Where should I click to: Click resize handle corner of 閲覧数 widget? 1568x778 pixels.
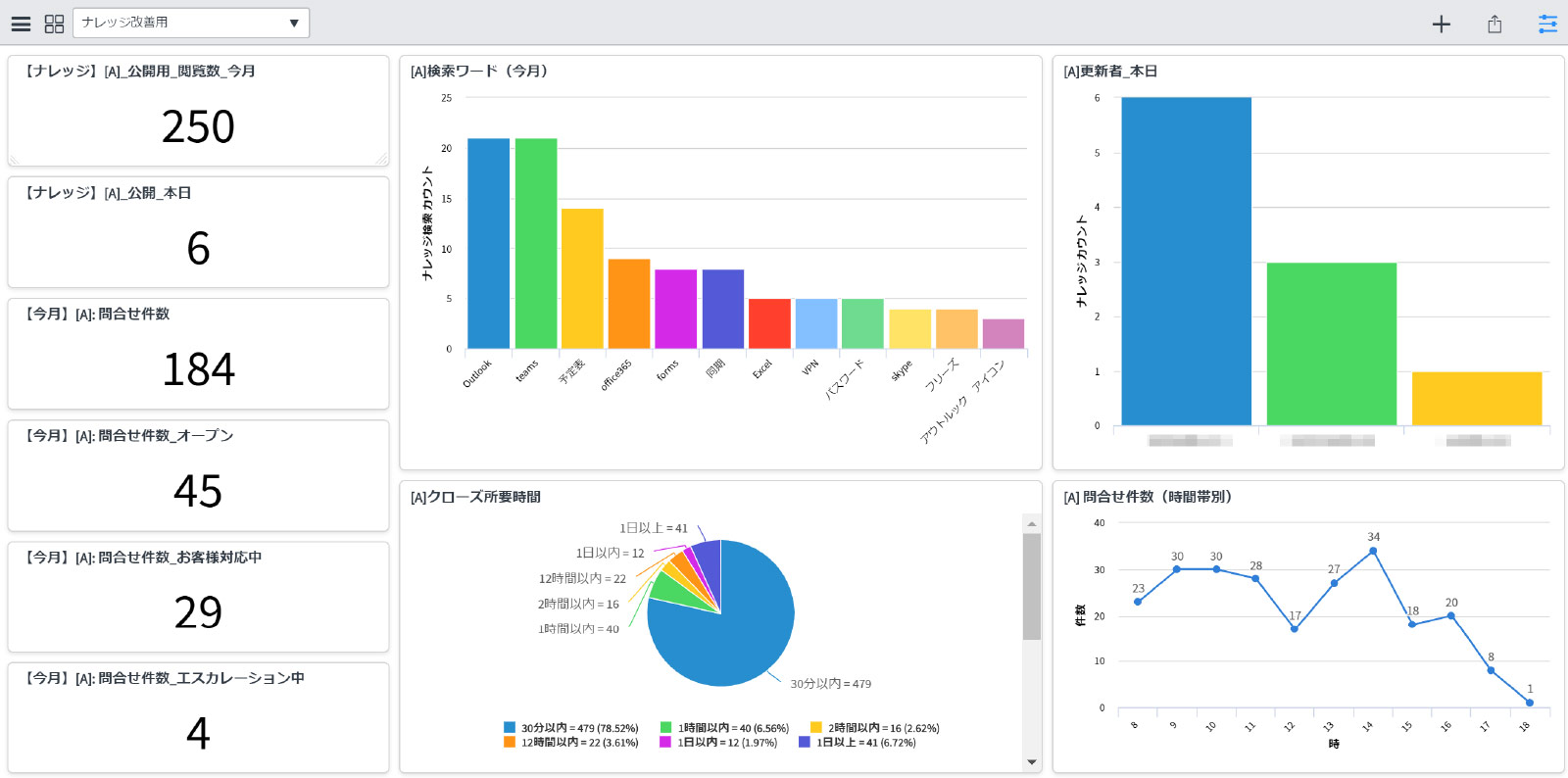click(x=381, y=159)
